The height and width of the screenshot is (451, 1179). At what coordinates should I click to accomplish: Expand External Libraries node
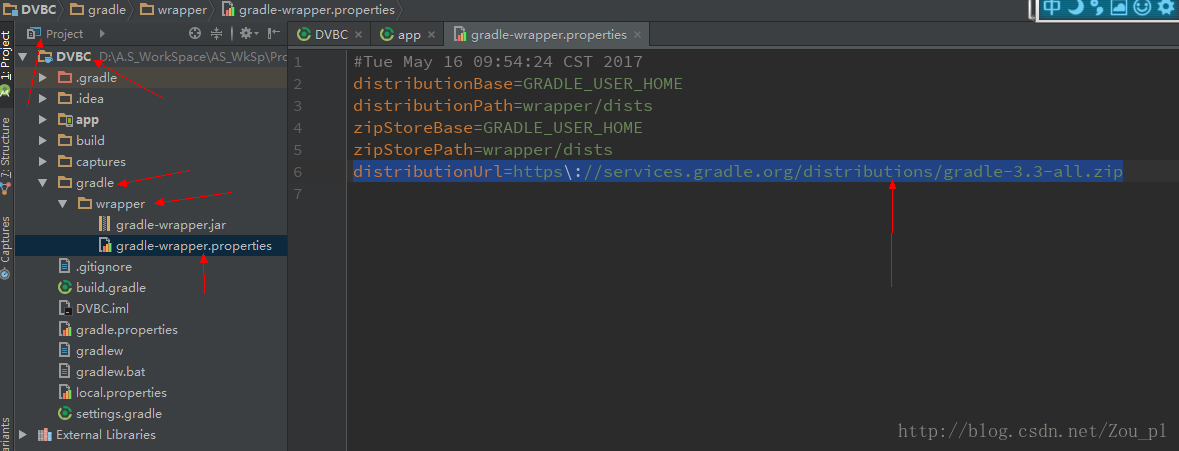click(23, 434)
